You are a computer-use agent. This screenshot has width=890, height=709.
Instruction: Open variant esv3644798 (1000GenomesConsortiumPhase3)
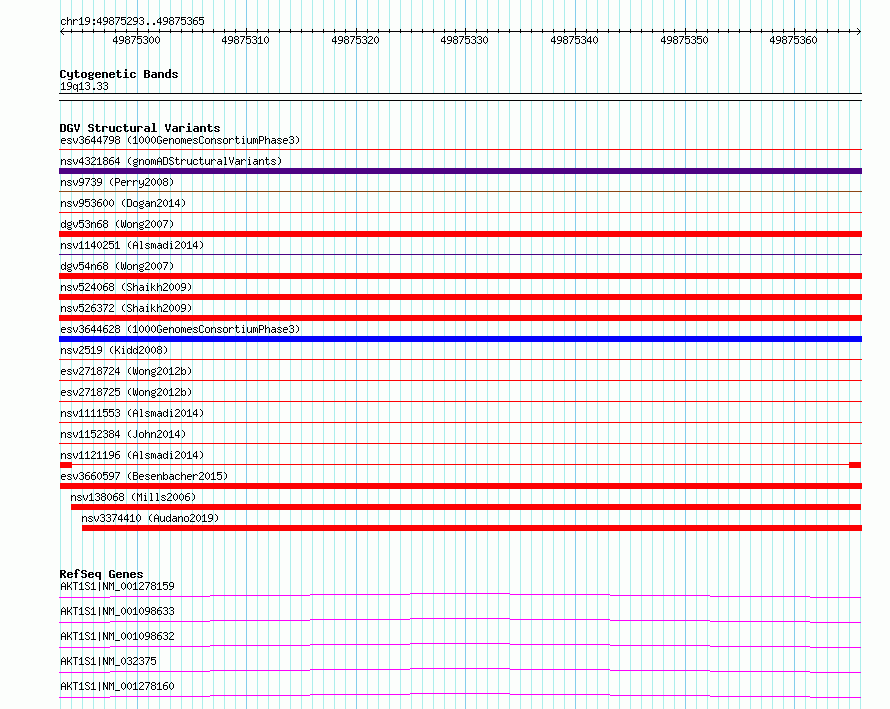tap(180, 140)
